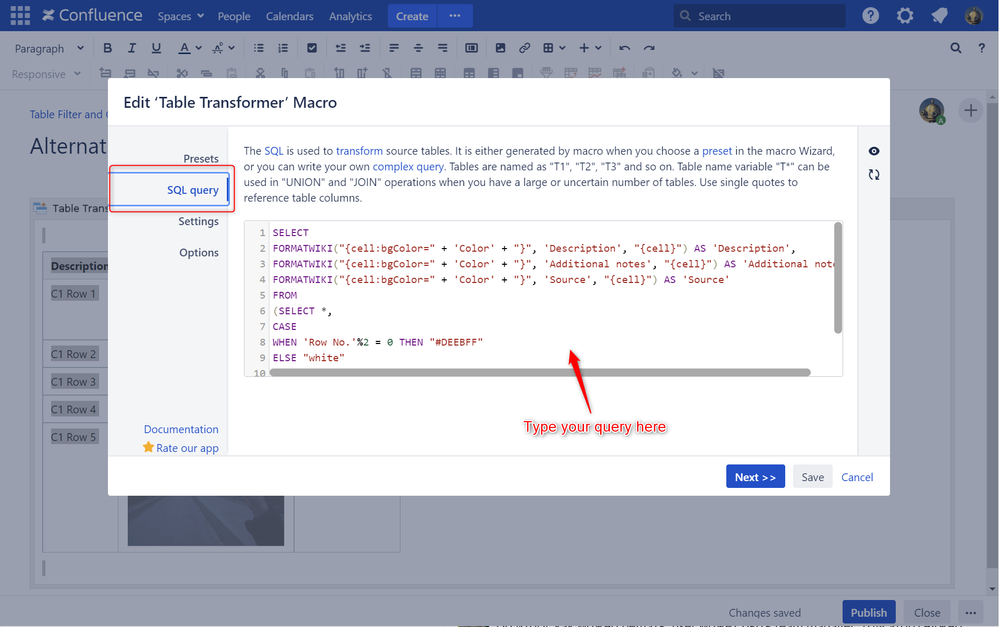Viewport: 999px width, 627px height.
Task: Open the Spaces dropdown menu
Action: pyautogui.click(x=180, y=16)
